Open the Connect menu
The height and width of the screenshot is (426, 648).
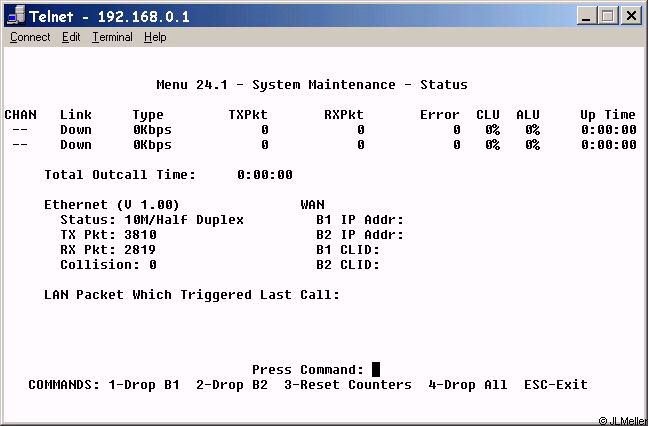coord(30,37)
